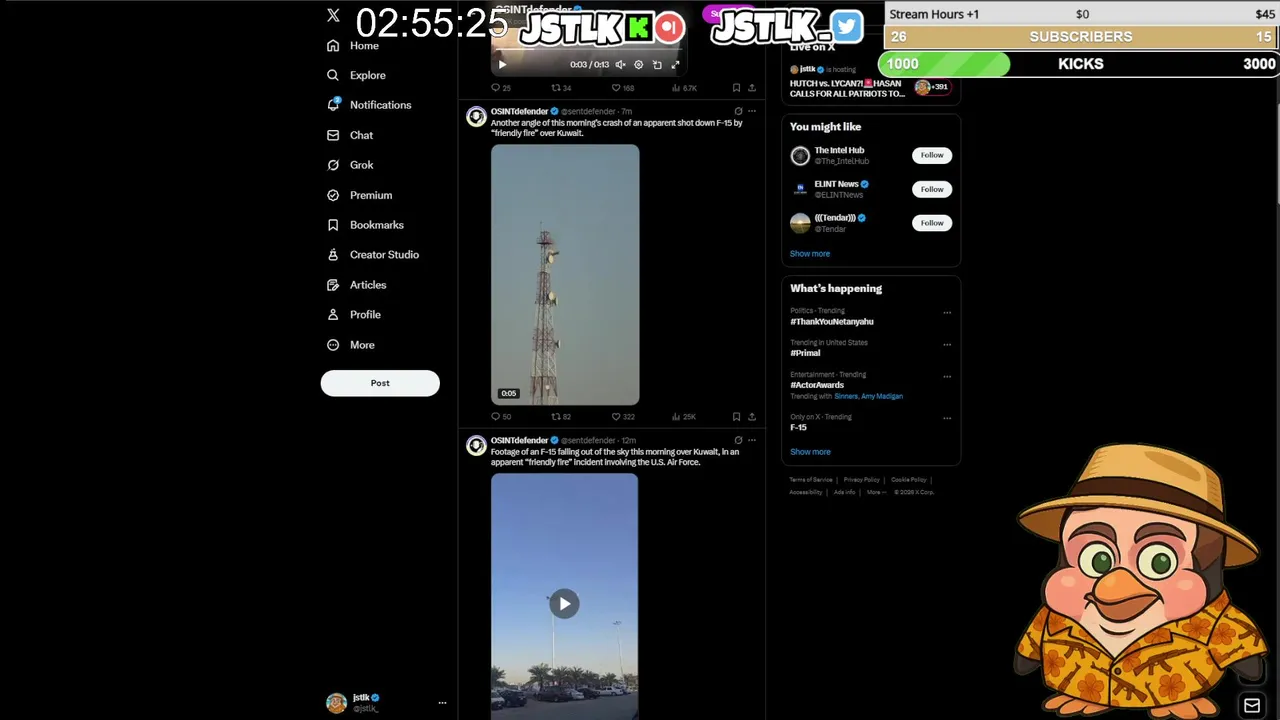The height and width of the screenshot is (720, 1280).
Task: Share the radio tower post
Action: click(x=752, y=417)
